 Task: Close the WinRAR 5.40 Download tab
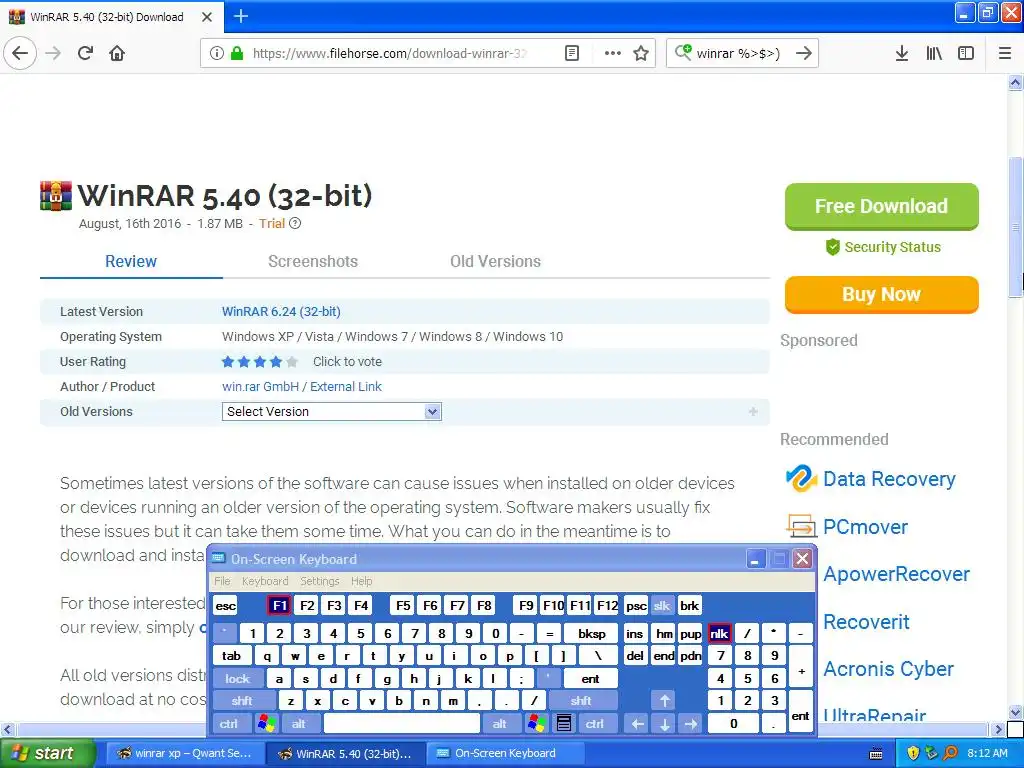(207, 17)
